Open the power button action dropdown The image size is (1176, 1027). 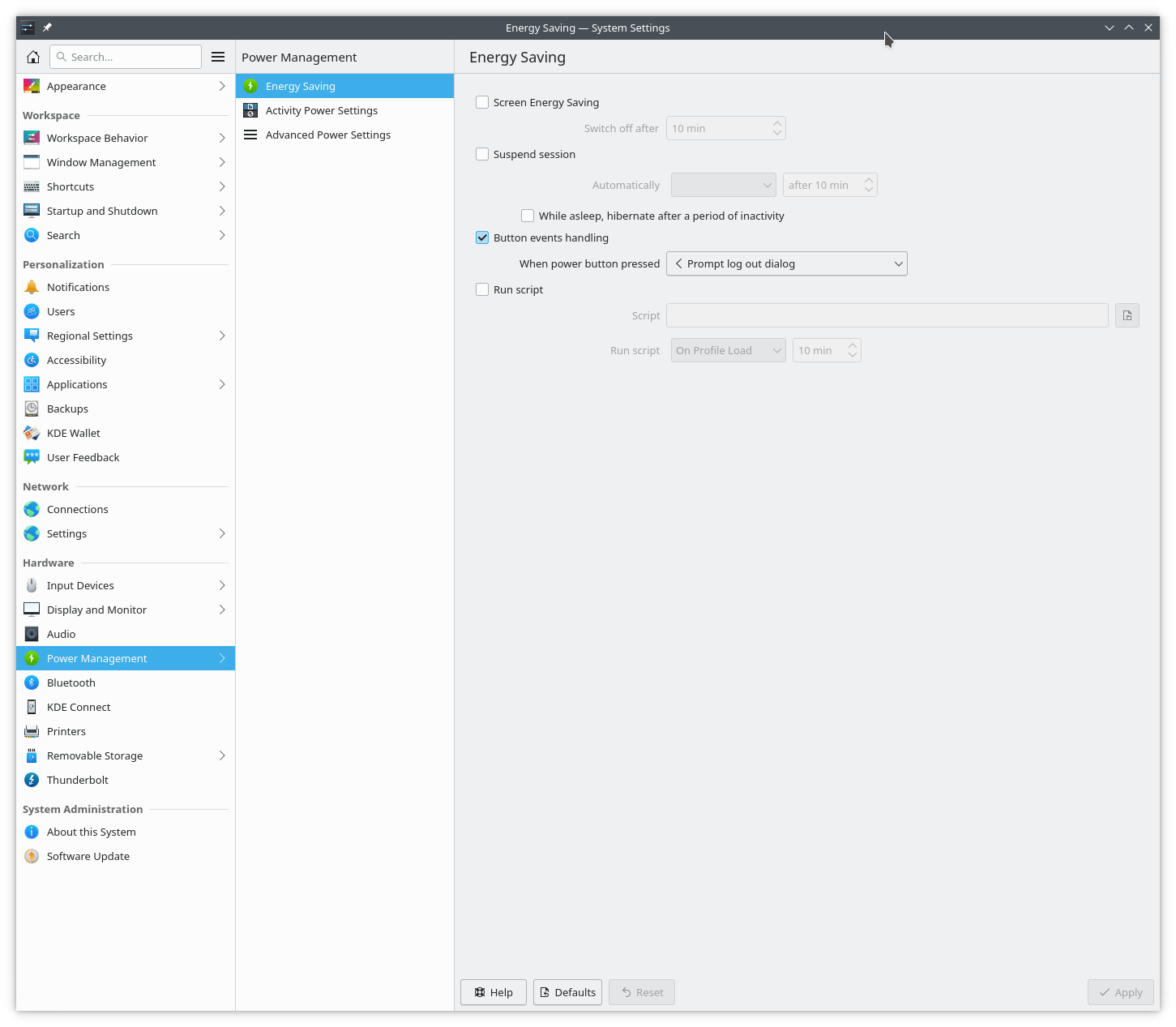pos(786,263)
